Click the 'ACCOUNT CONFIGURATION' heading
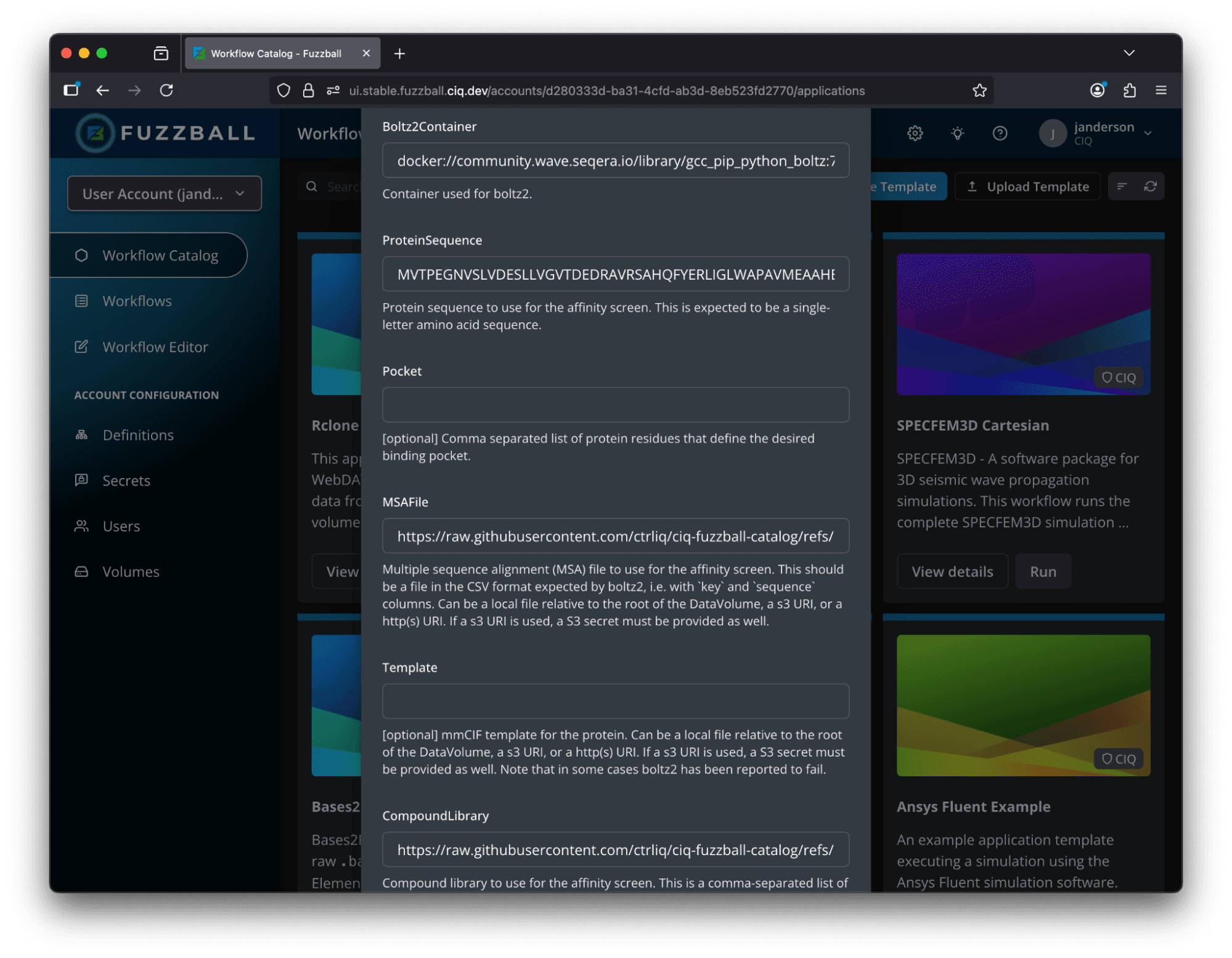 tap(147, 395)
